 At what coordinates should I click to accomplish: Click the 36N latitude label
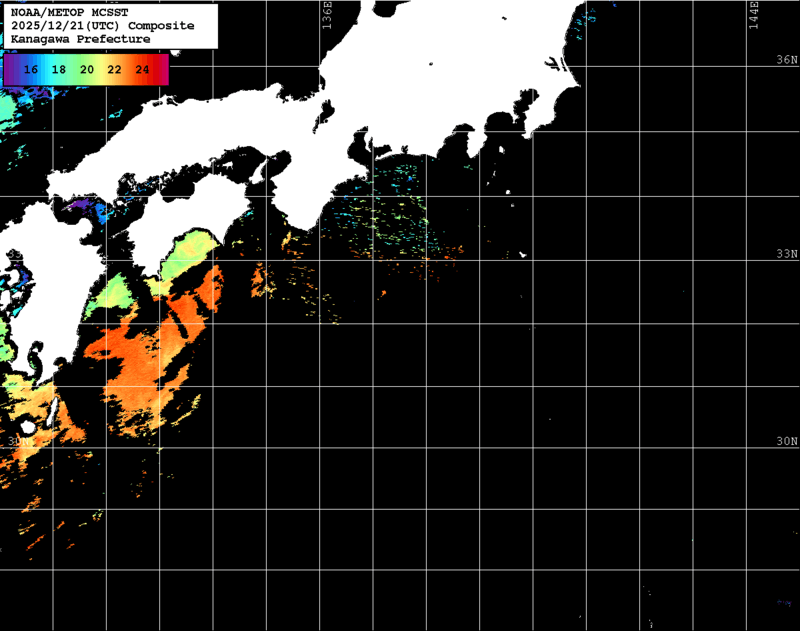click(787, 61)
